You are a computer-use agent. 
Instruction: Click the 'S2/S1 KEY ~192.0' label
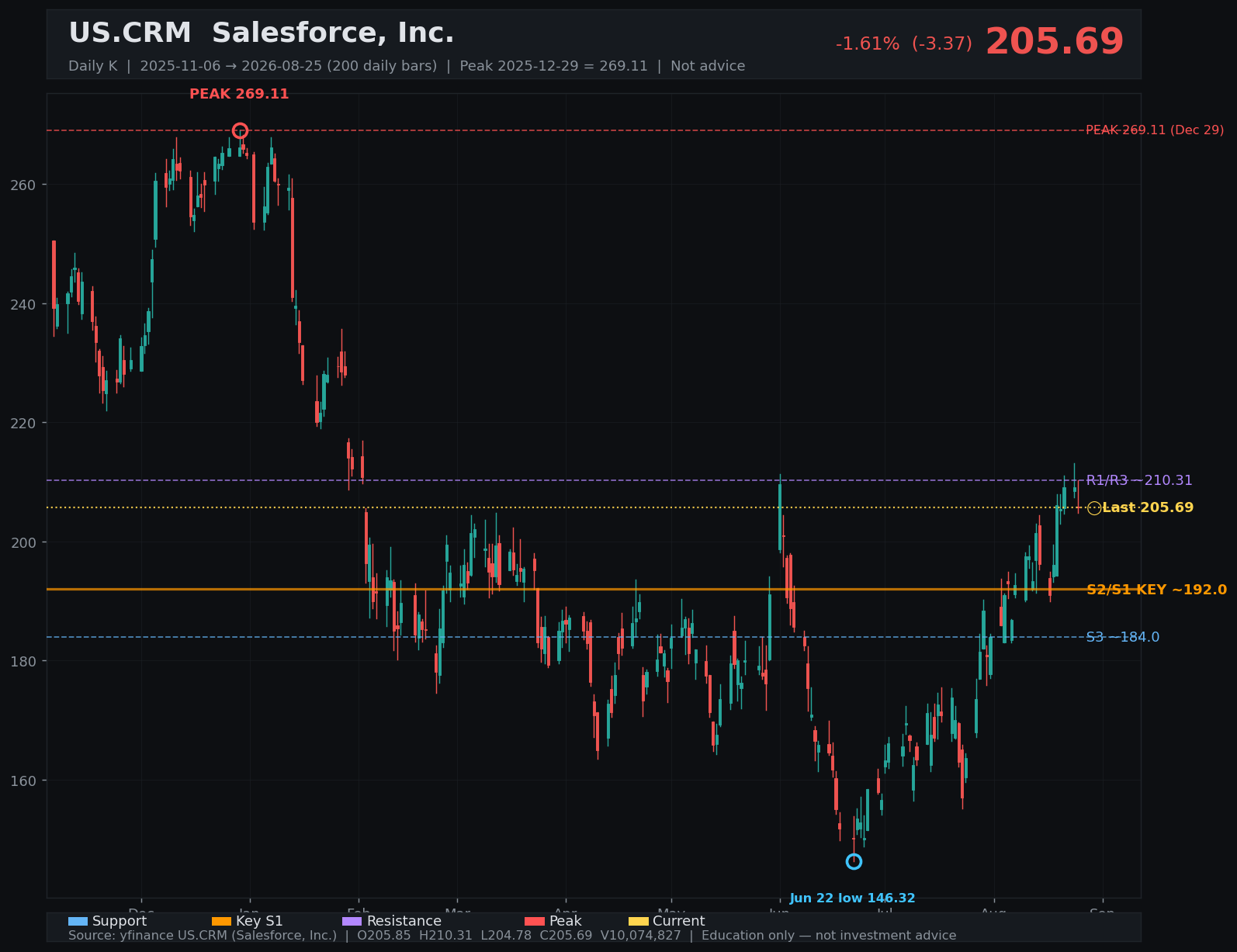[x=1156, y=590]
